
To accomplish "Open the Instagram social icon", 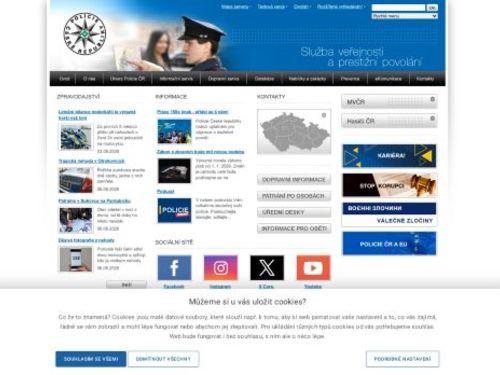I will 221,268.
